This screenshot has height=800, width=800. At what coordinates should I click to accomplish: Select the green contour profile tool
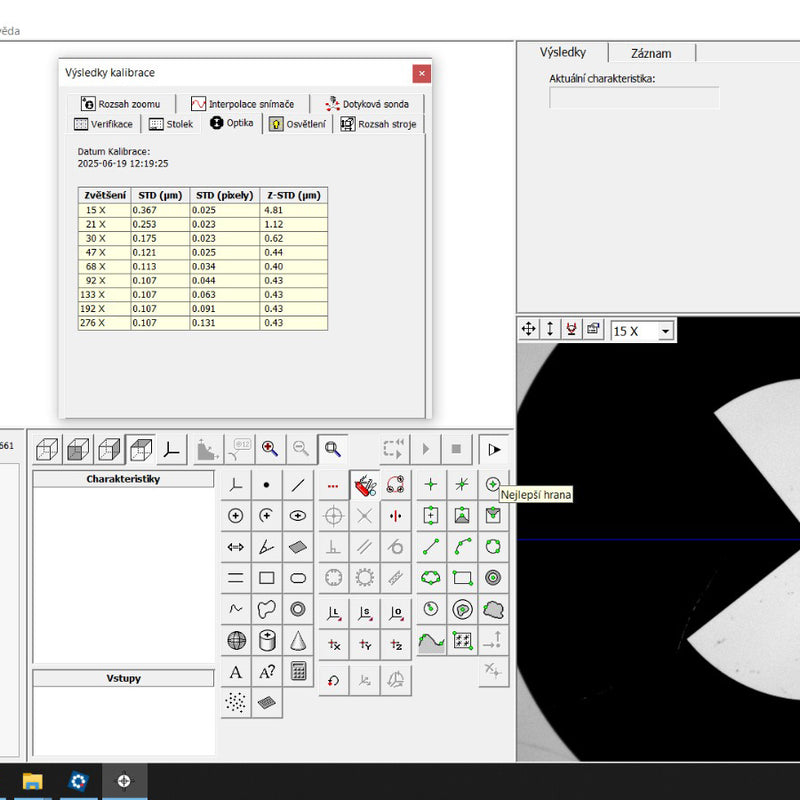tap(431, 640)
